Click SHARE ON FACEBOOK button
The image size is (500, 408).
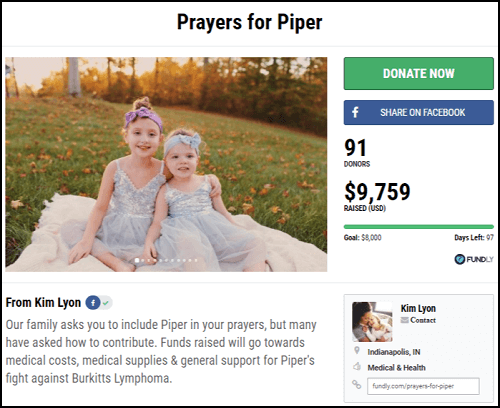[419, 113]
